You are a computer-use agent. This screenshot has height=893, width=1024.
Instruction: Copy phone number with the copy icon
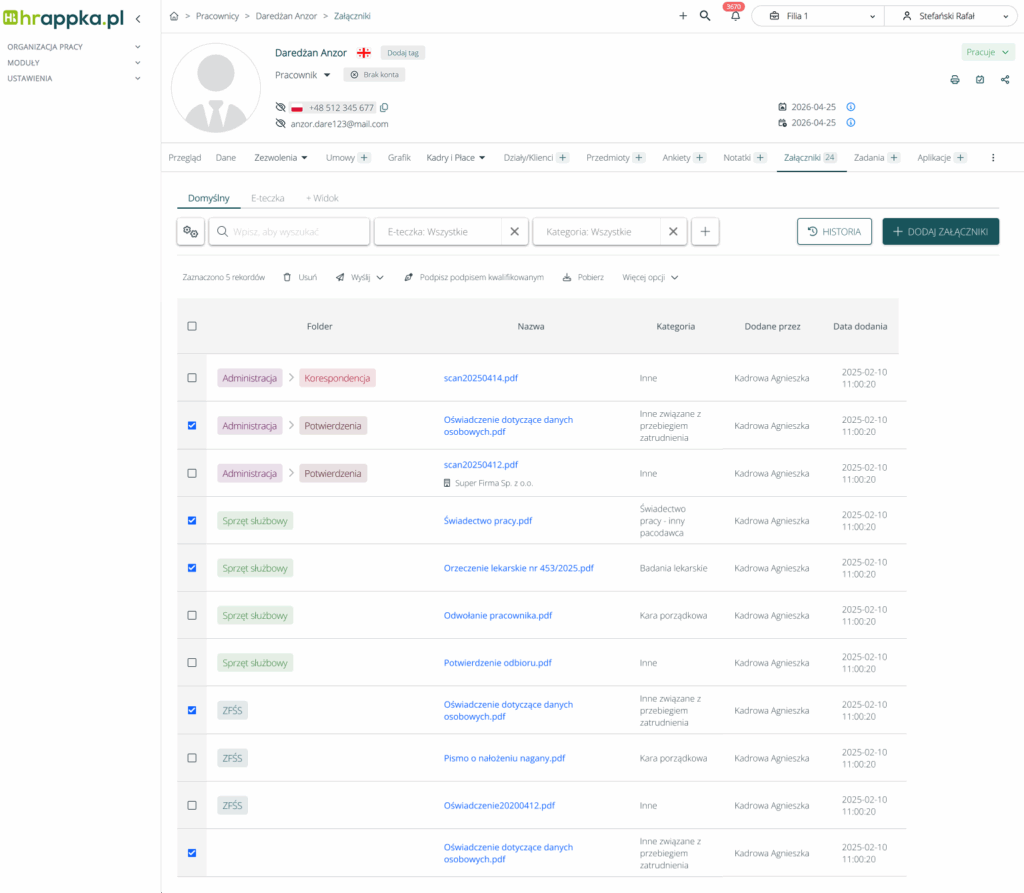(x=384, y=108)
